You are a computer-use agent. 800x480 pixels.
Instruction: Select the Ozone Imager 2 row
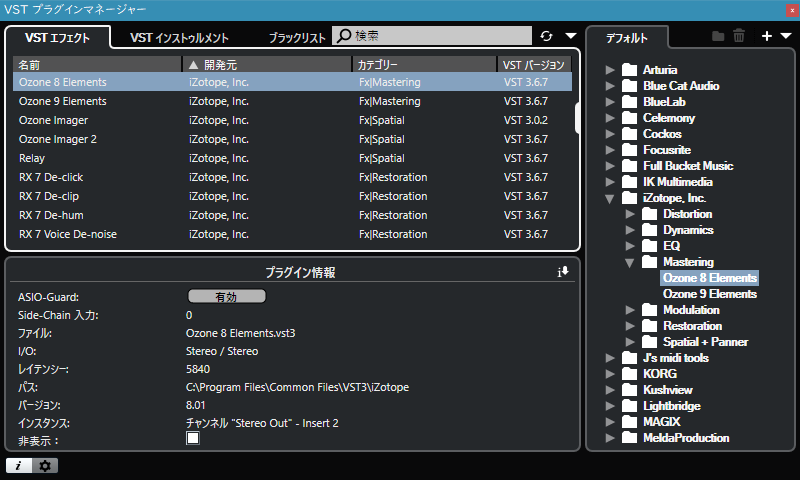292,139
